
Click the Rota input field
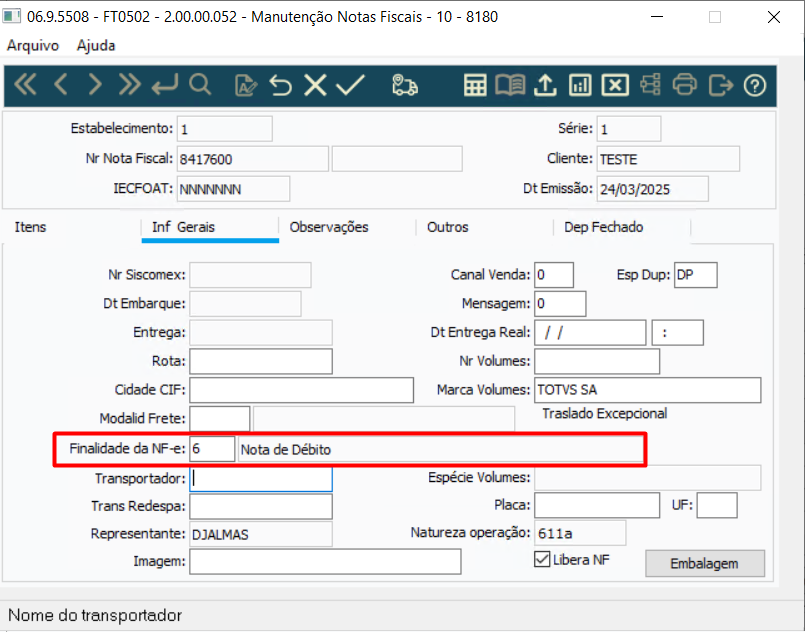[x=261, y=361]
